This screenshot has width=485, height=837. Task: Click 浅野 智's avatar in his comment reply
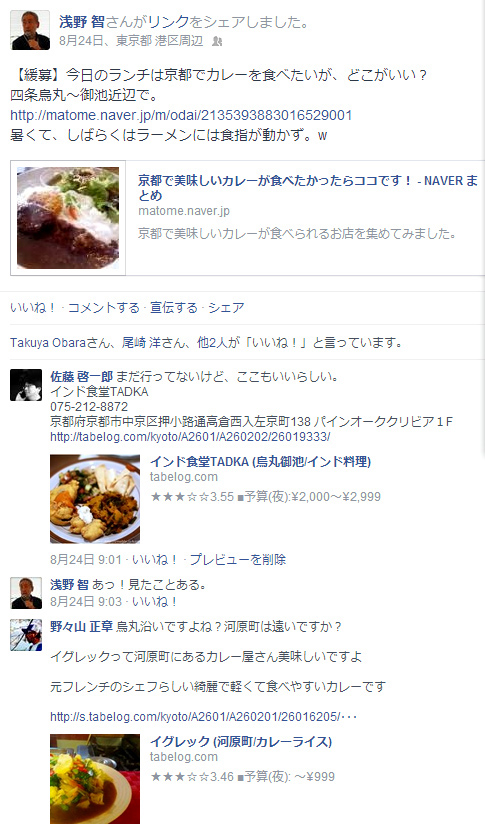tap(26, 593)
